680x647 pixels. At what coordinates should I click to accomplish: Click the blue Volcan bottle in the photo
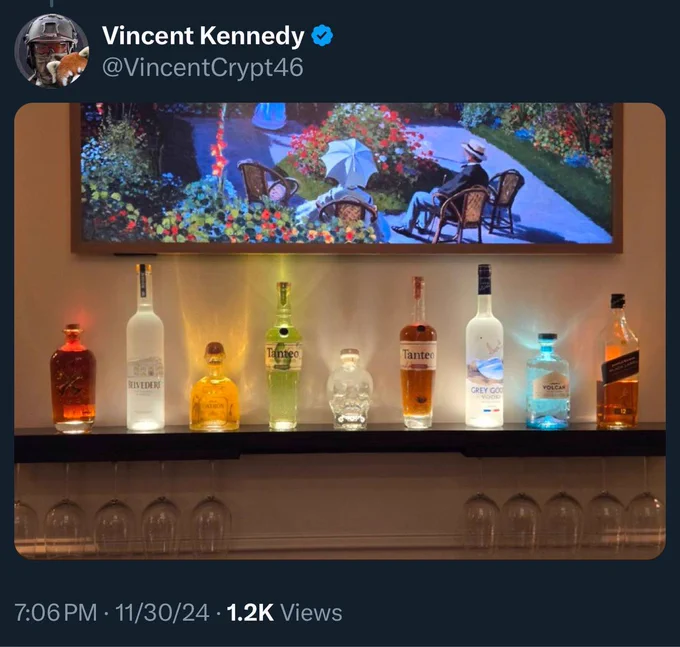547,381
